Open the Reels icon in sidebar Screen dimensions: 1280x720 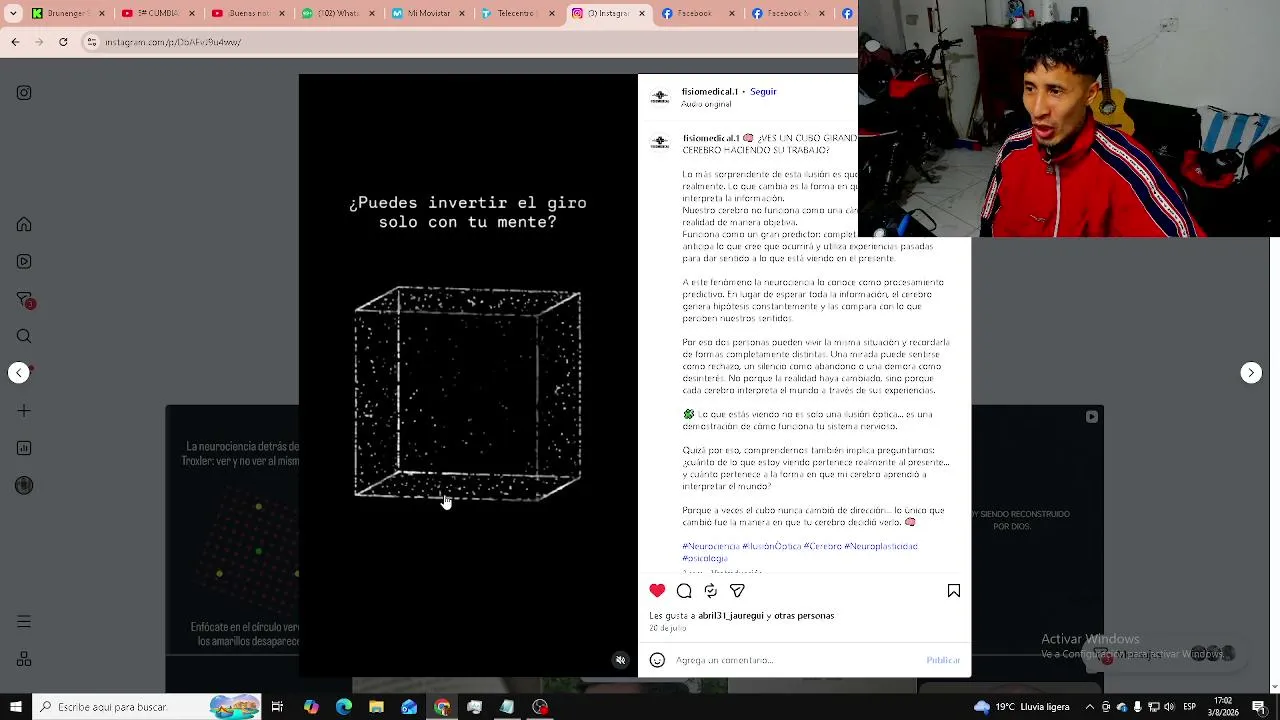click(x=24, y=262)
